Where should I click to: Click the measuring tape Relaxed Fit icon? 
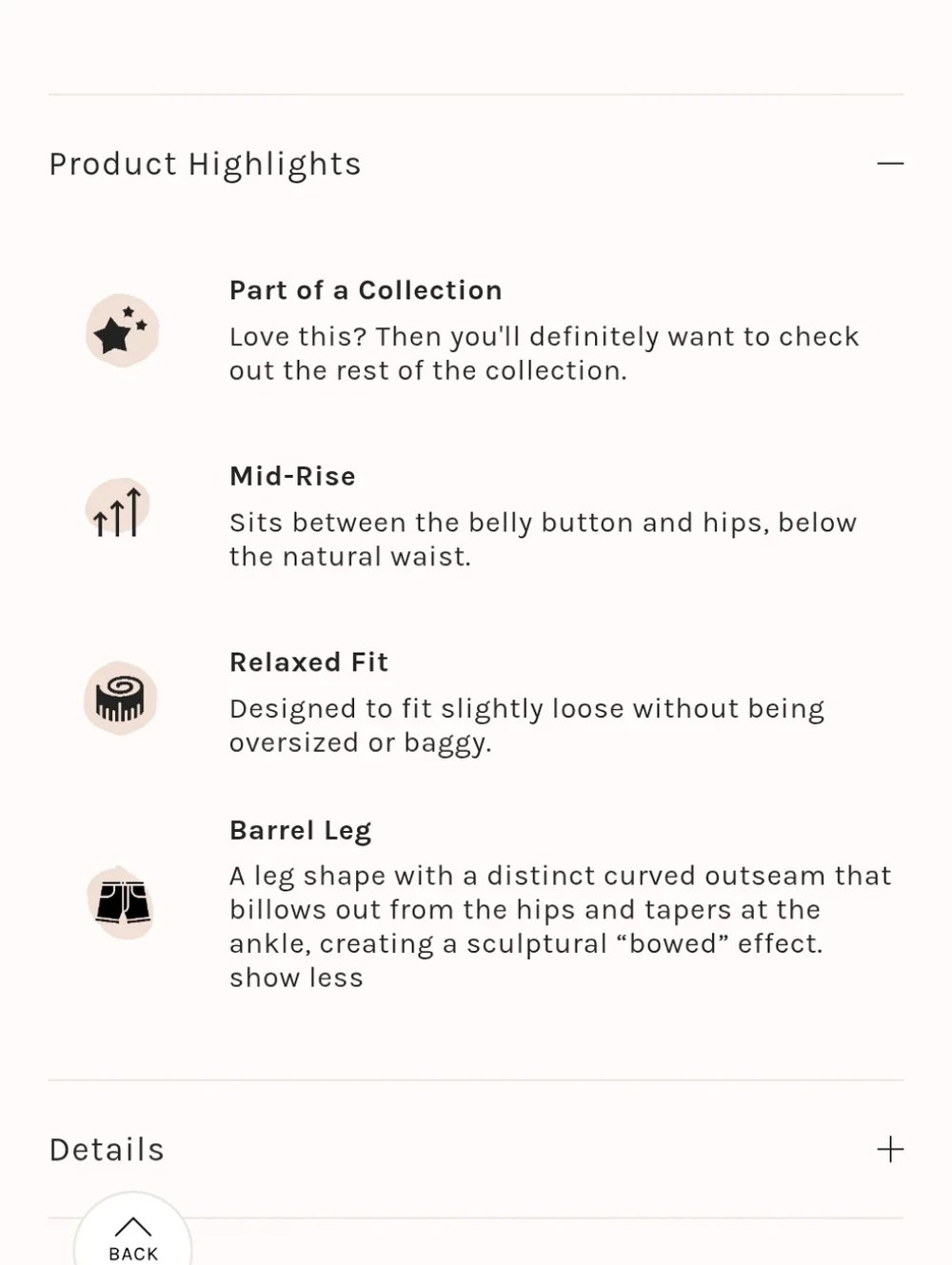[120, 699]
